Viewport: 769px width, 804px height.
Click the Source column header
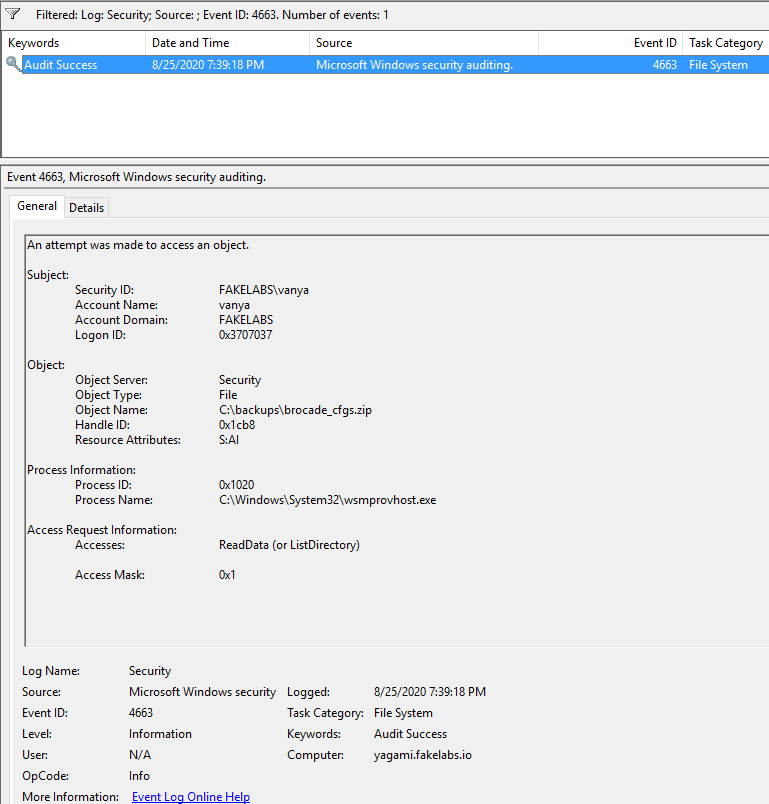334,43
